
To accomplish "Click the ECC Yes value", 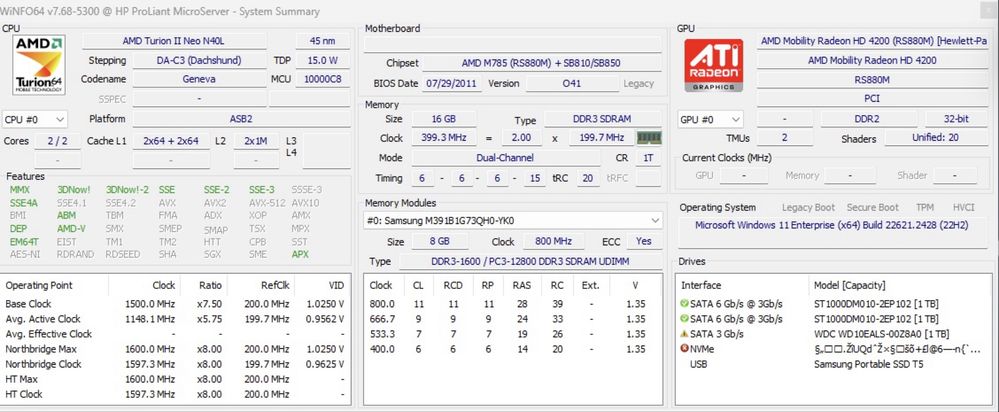I will pyautogui.click(x=643, y=241).
